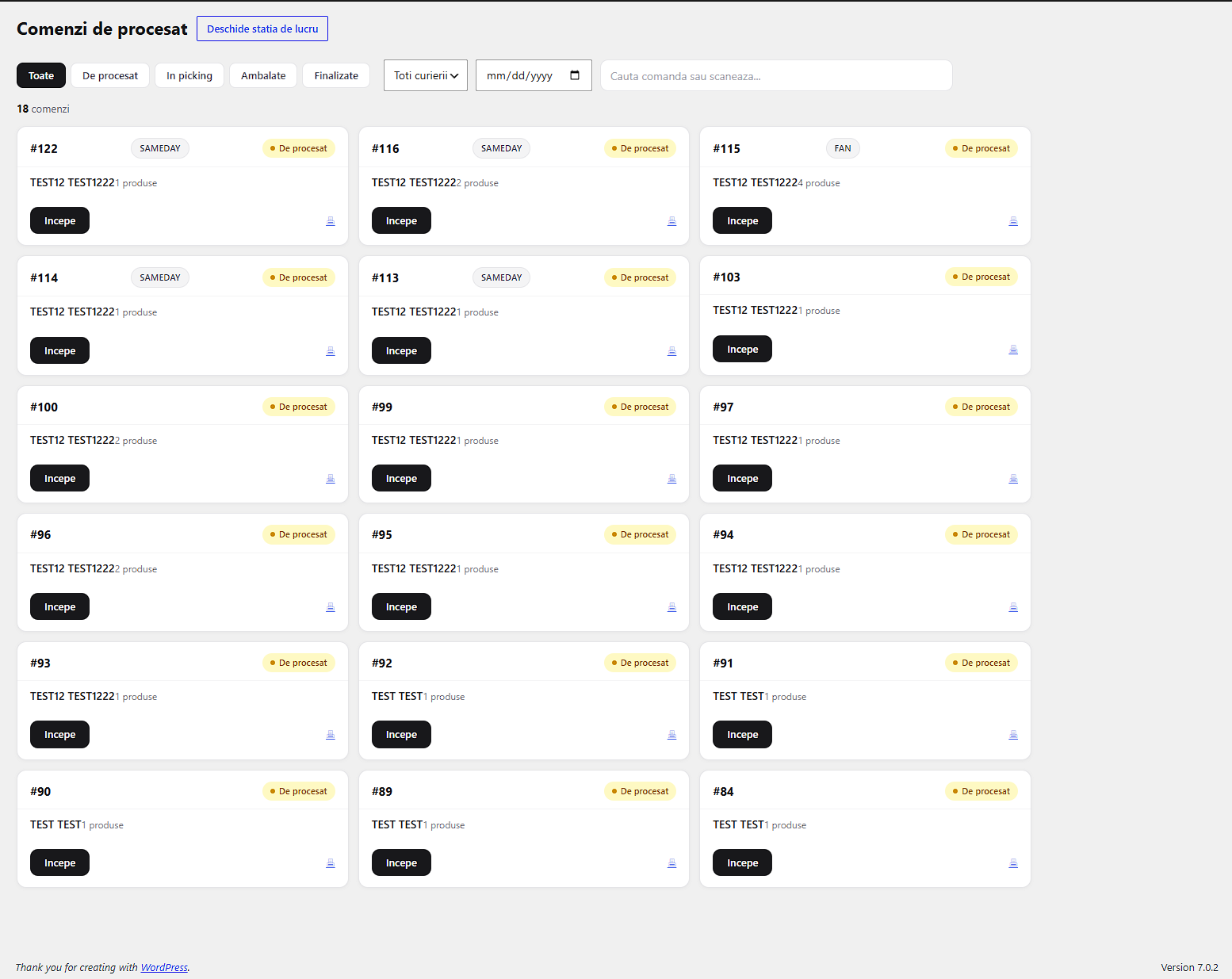Print order #116 via its printer icon
The image size is (1232, 979).
pos(671,221)
